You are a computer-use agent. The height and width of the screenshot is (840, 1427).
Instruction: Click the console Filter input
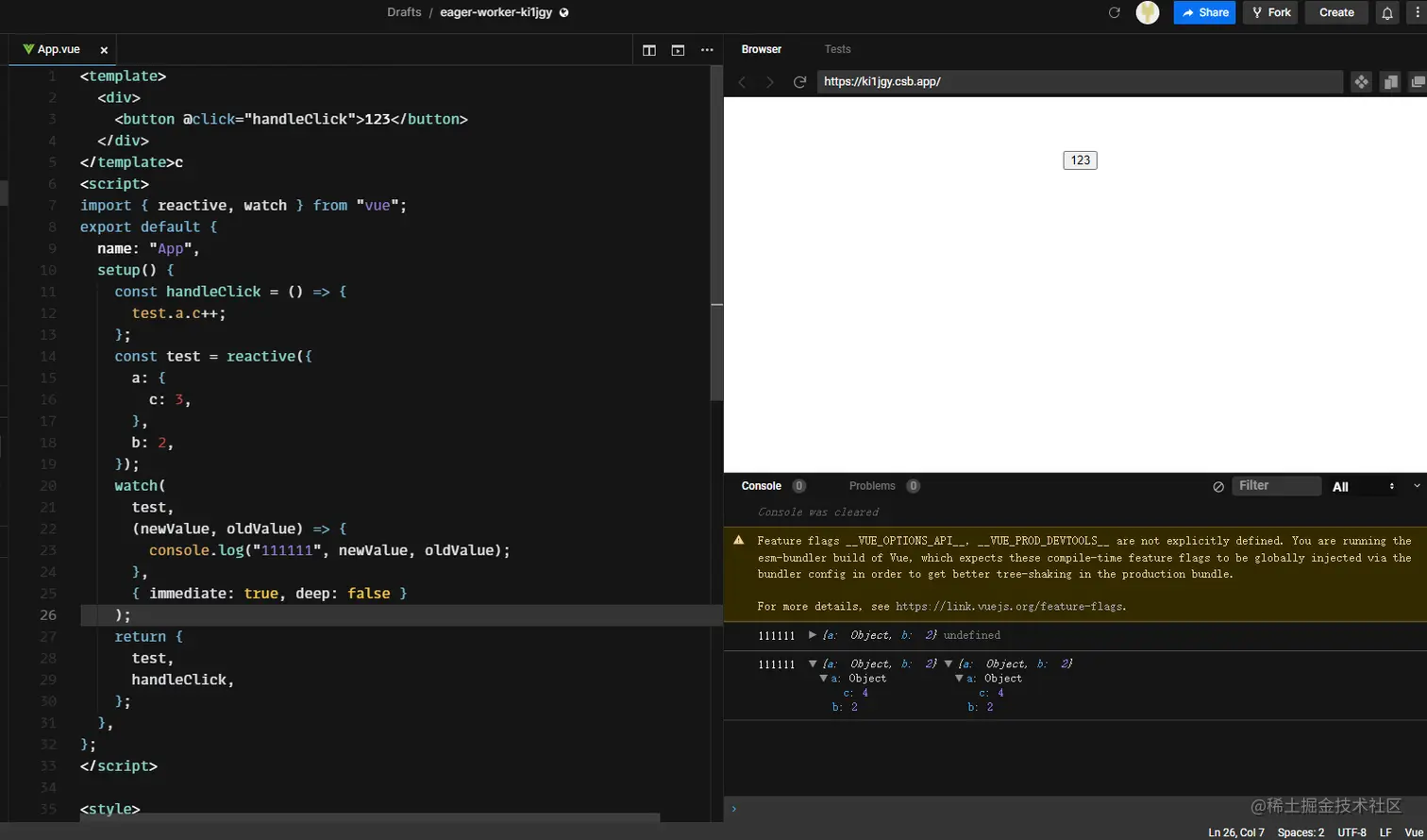pos(1276,486)
